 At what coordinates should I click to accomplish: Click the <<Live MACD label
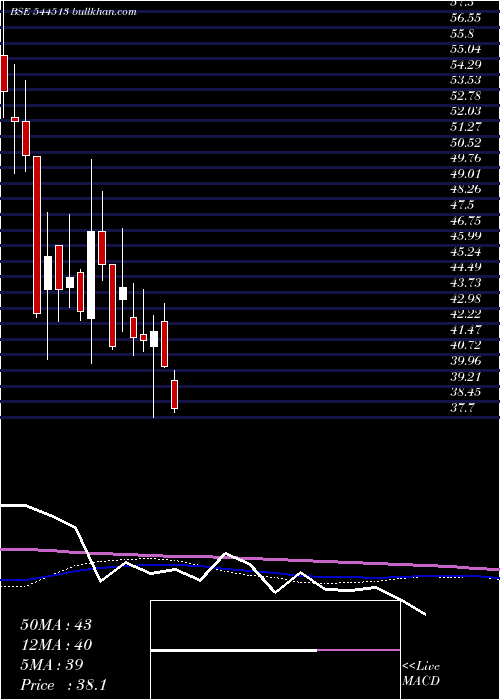421,674
